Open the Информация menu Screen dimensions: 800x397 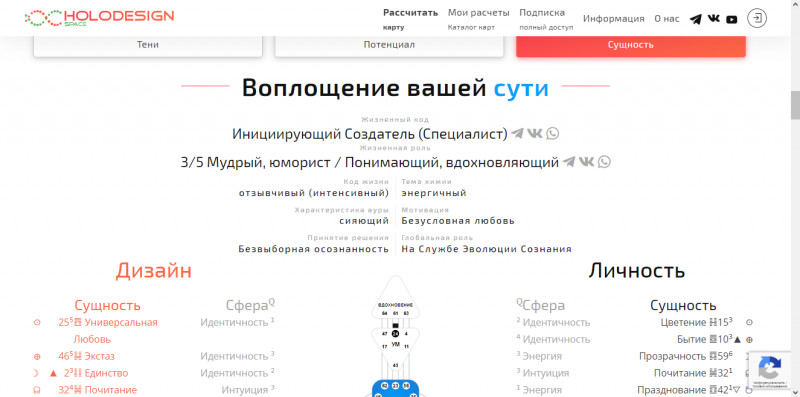pos(614,19)
